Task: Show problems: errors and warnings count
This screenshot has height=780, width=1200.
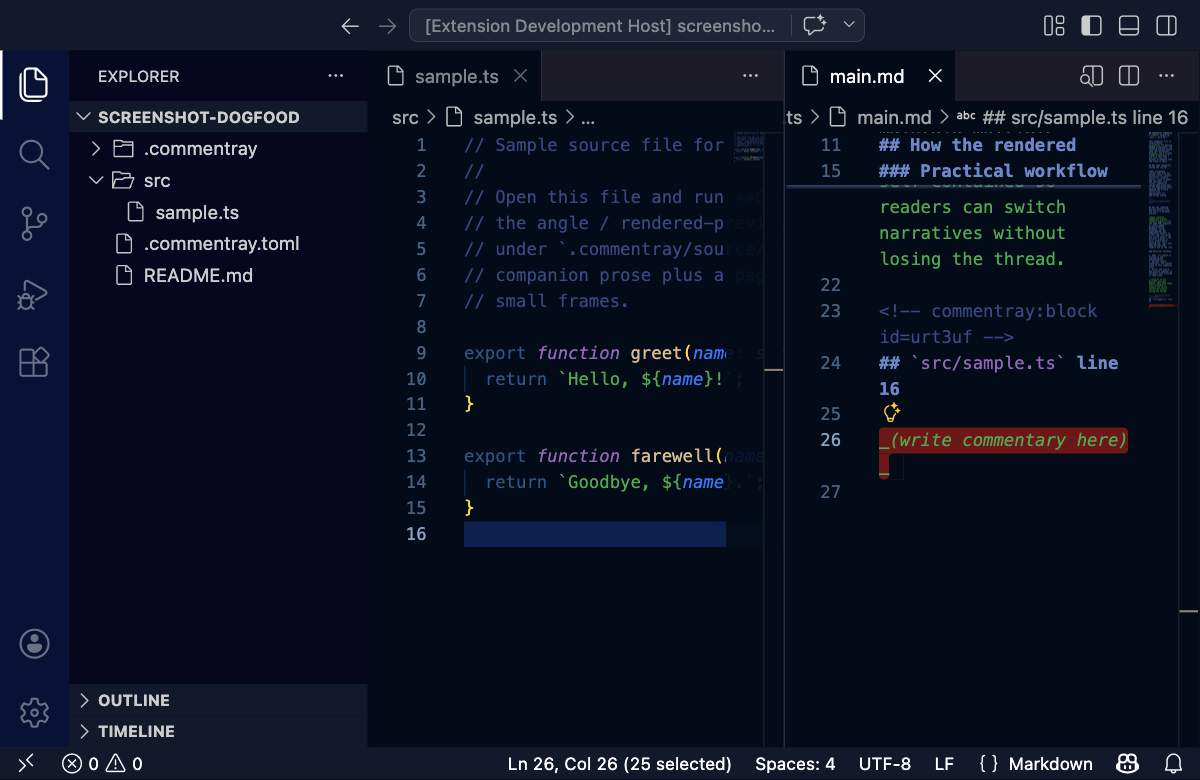Action: click(x=102, y=764)
